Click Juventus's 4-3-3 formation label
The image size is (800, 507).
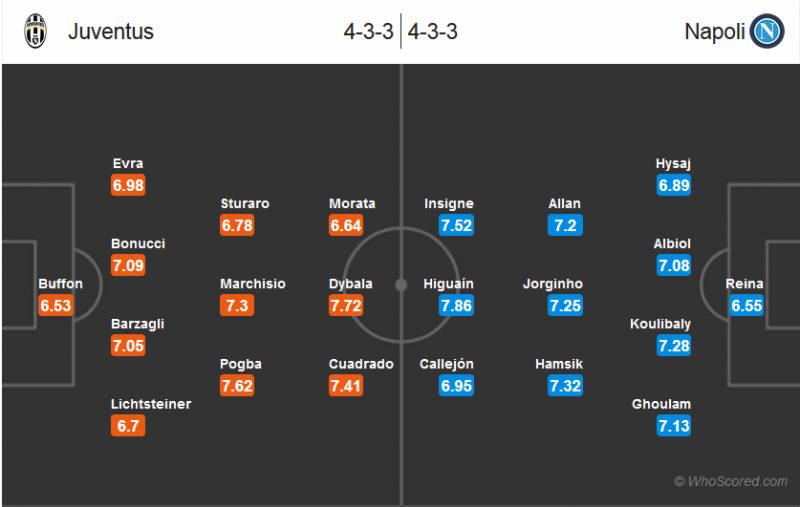click(x=368, y=32)
